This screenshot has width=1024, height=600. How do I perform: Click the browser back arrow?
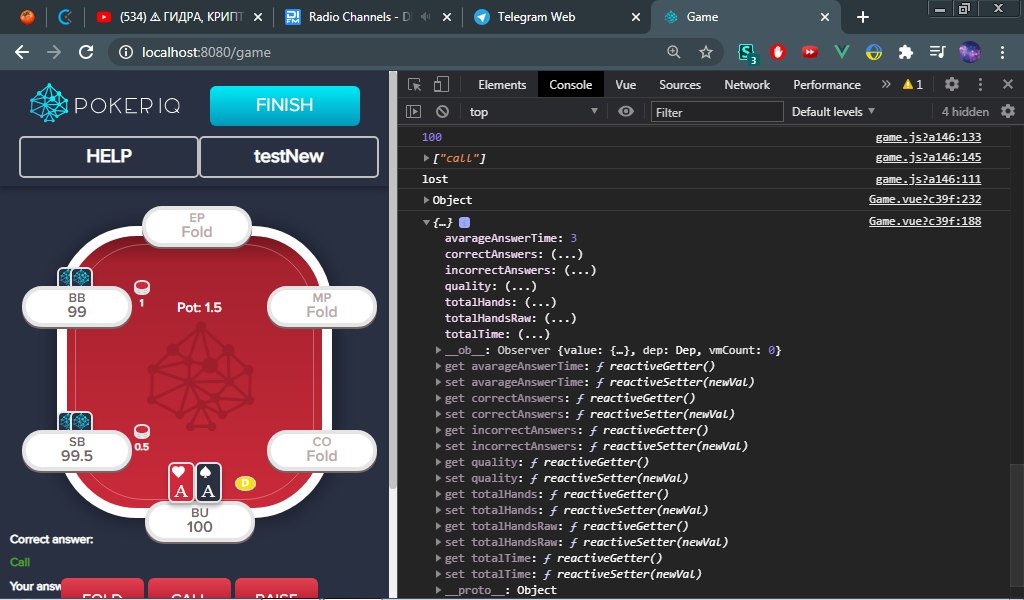(x=22, y=52)
